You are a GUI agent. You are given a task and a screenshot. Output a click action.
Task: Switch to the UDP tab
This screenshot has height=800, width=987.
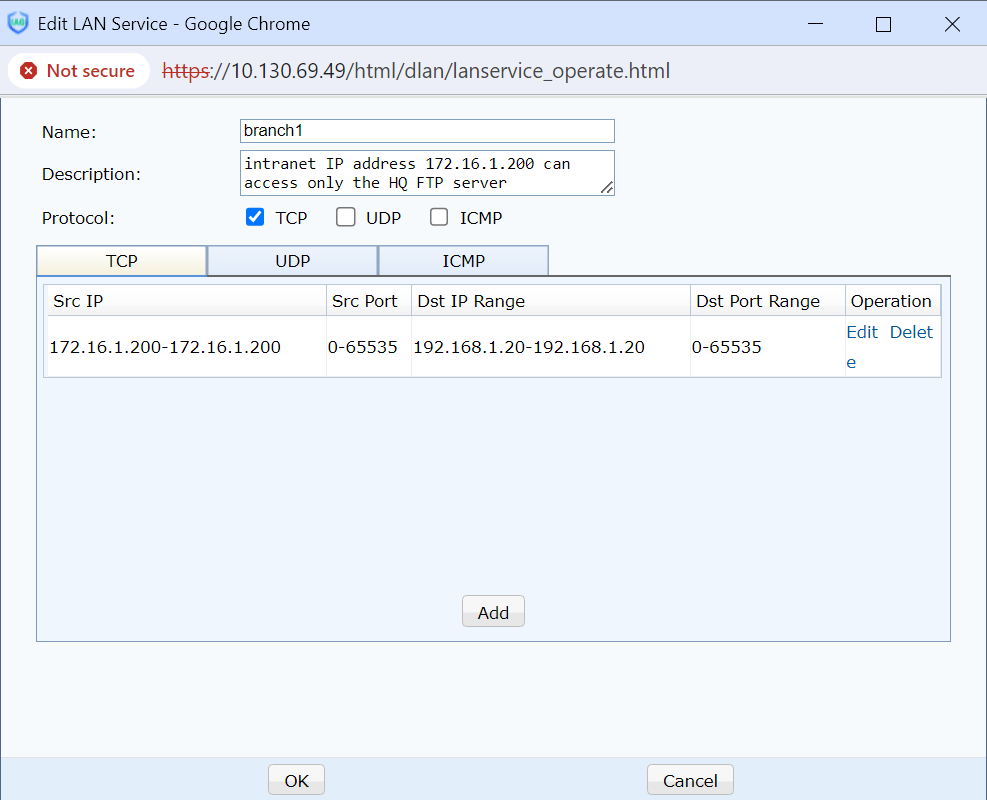tap(292, 261)
